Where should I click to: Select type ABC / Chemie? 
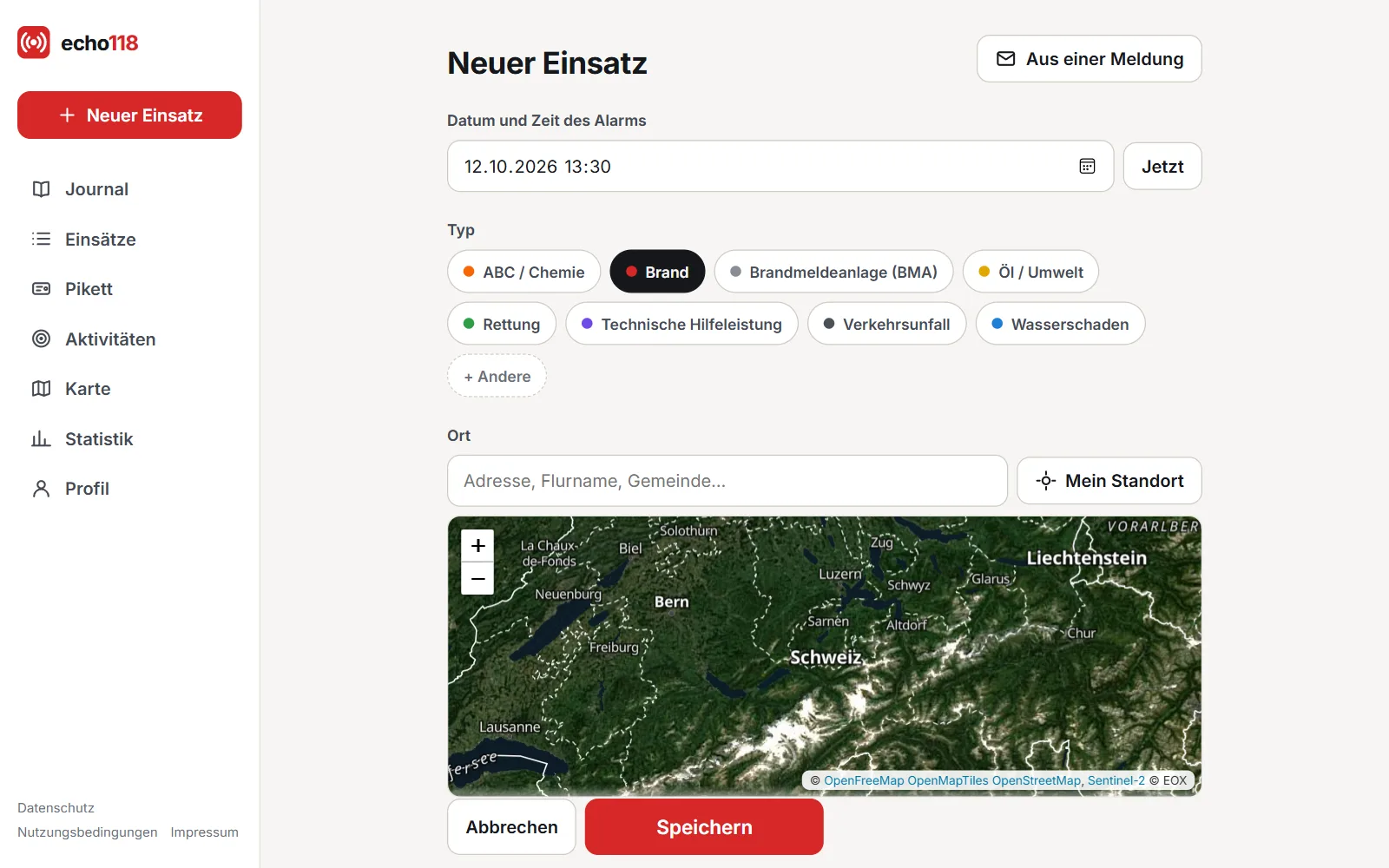coord(523,272)
